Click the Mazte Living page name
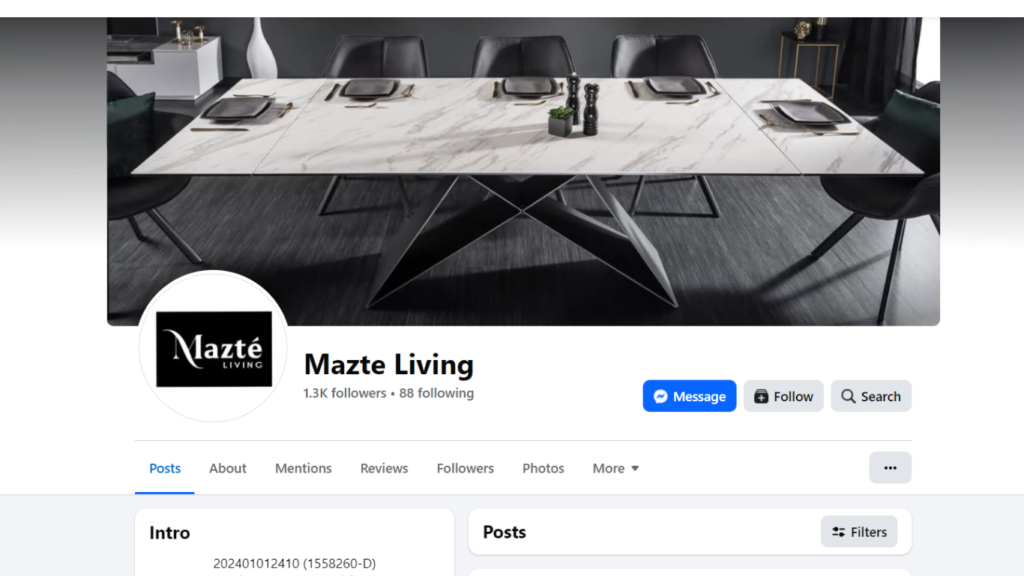 coord(389,364)
